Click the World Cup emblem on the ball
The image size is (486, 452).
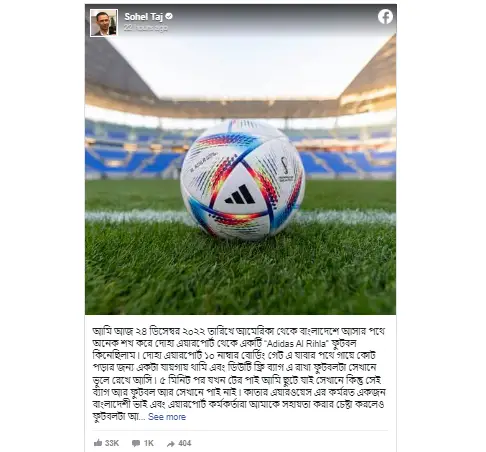point(285,169)
